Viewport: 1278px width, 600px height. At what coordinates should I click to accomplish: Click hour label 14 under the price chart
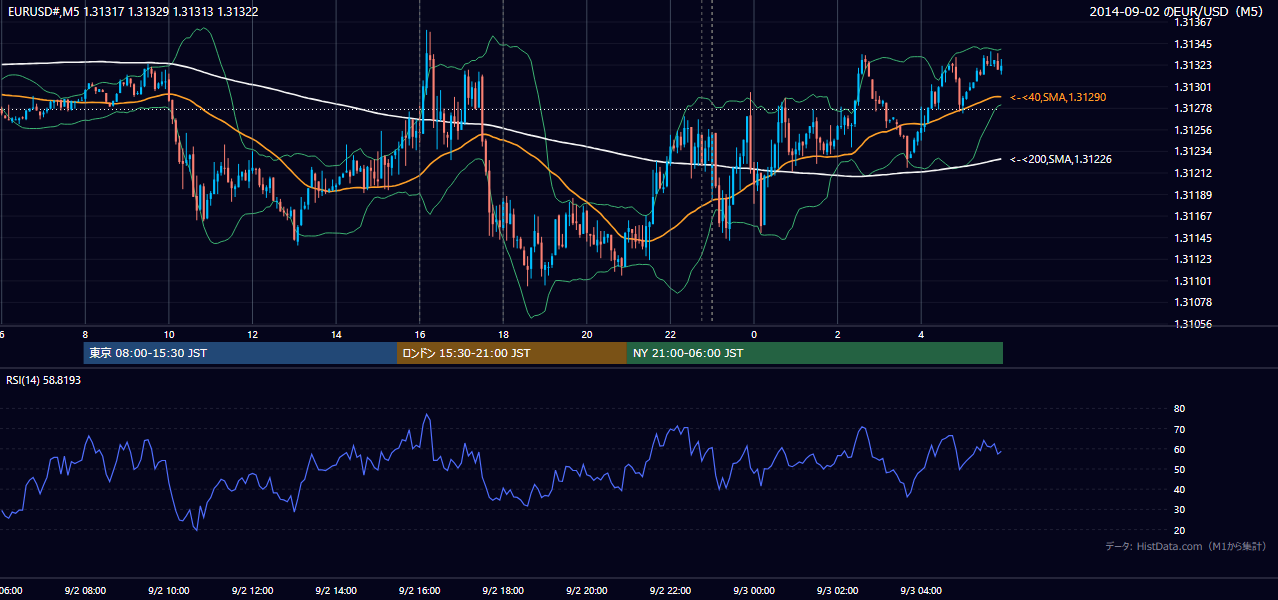point(336,335)
